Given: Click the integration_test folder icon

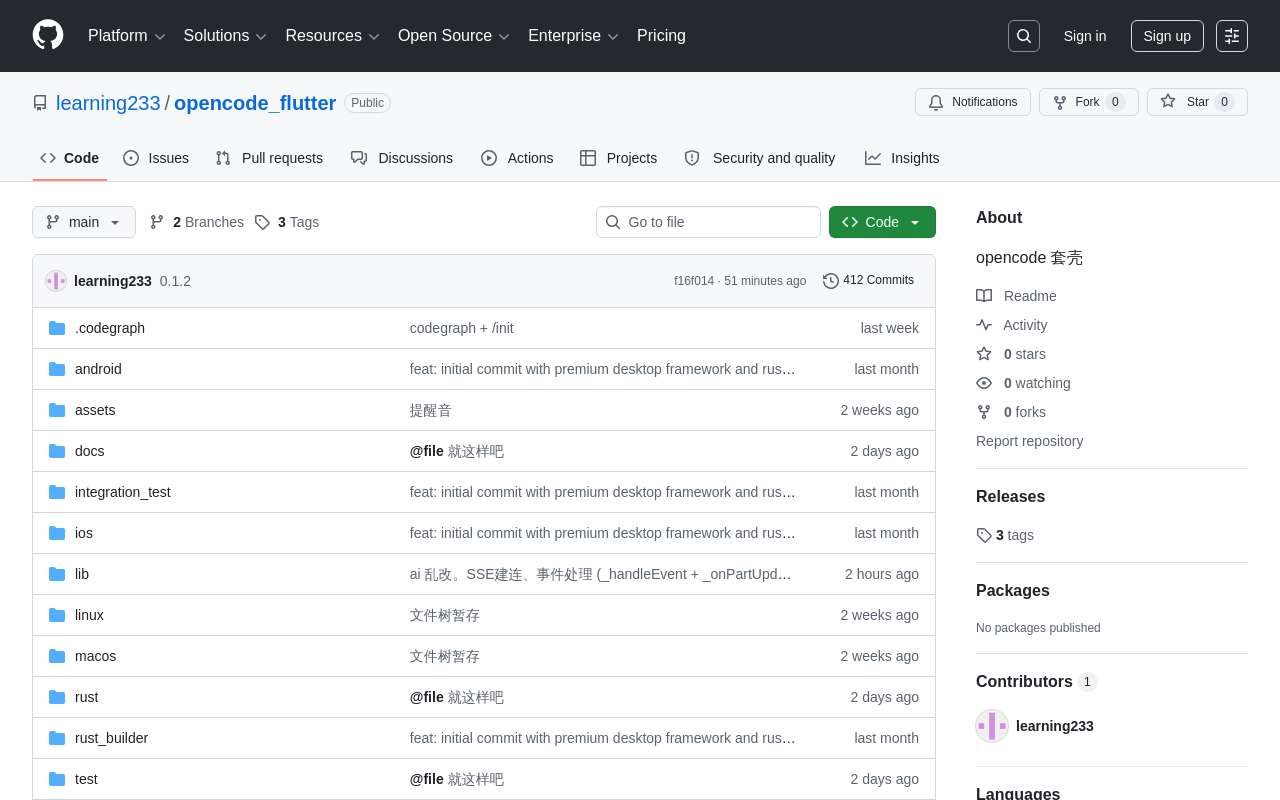Looking at the screenshot, I should coord(57,492).
